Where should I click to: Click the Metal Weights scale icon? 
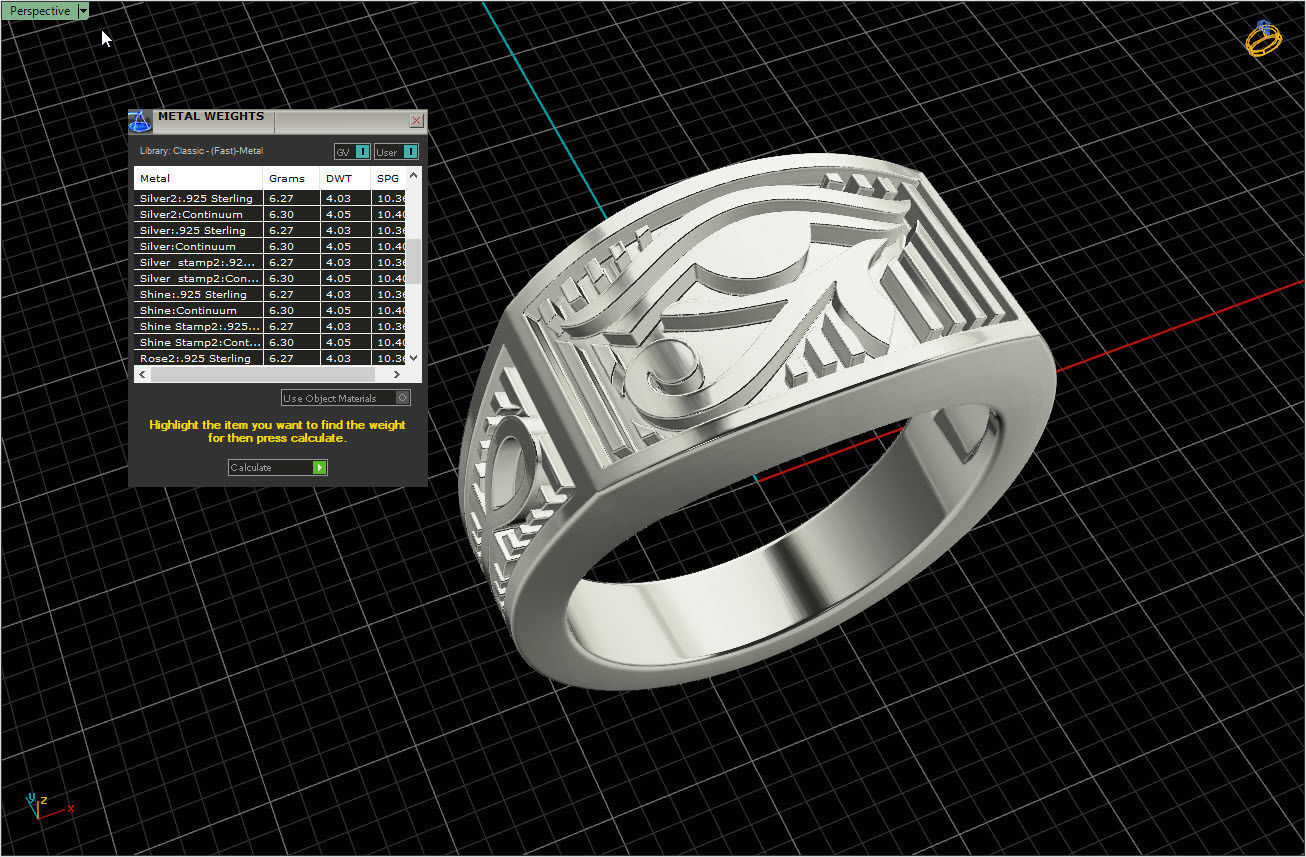140,121
